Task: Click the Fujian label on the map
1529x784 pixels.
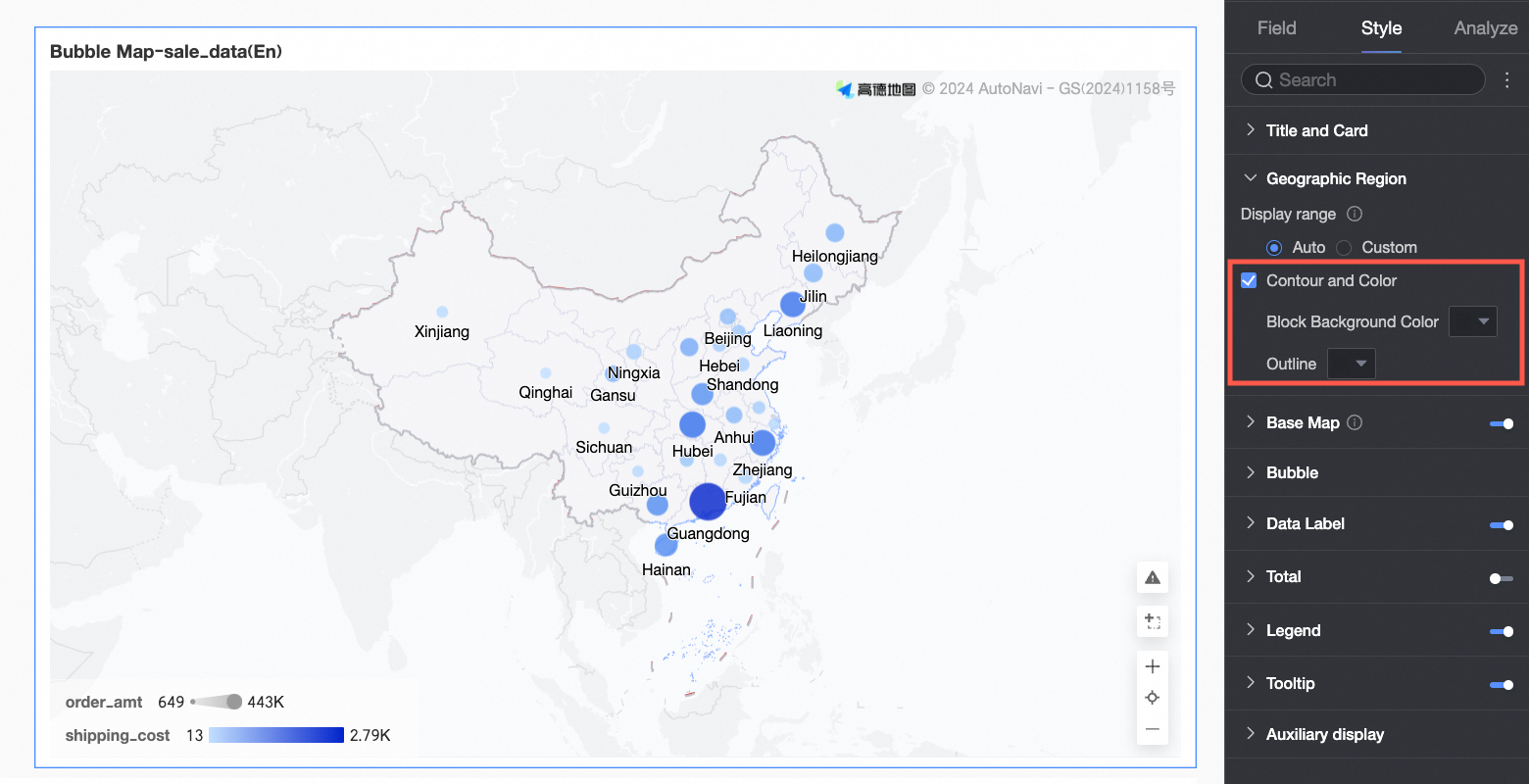Action: (x=746, y=497)
